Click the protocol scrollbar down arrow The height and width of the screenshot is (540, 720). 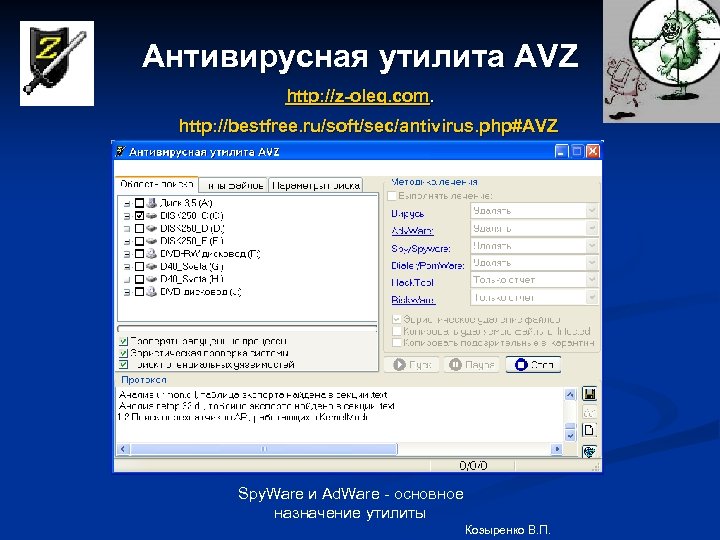click(x=570, y=435)
